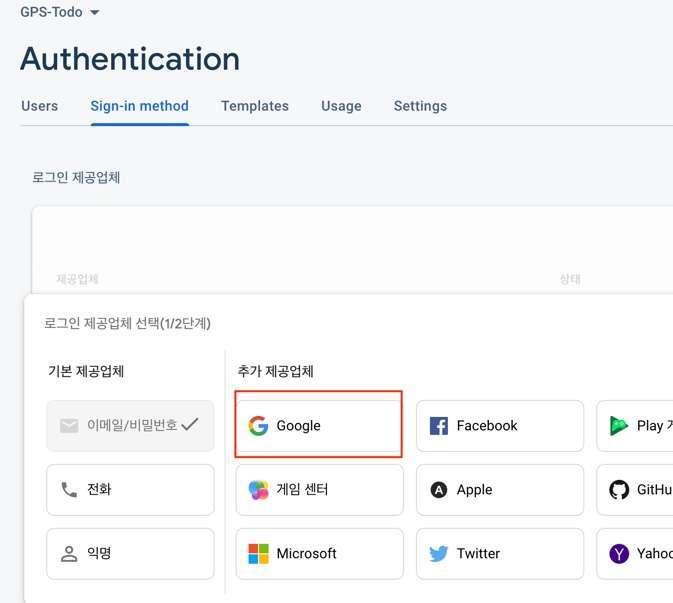673x603 pixels.
Task: Open the Settings tab
Action: [x=420, y=106]
